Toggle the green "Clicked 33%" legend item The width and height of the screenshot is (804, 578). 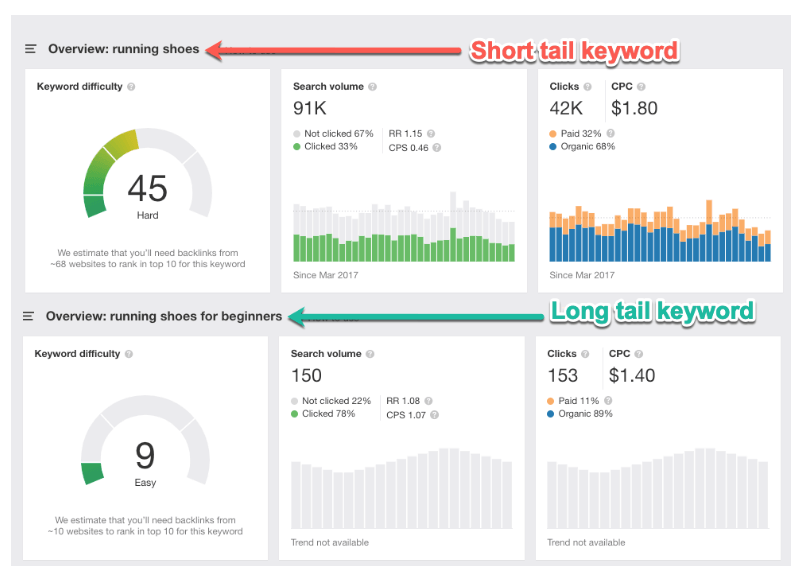coord(325,147)
